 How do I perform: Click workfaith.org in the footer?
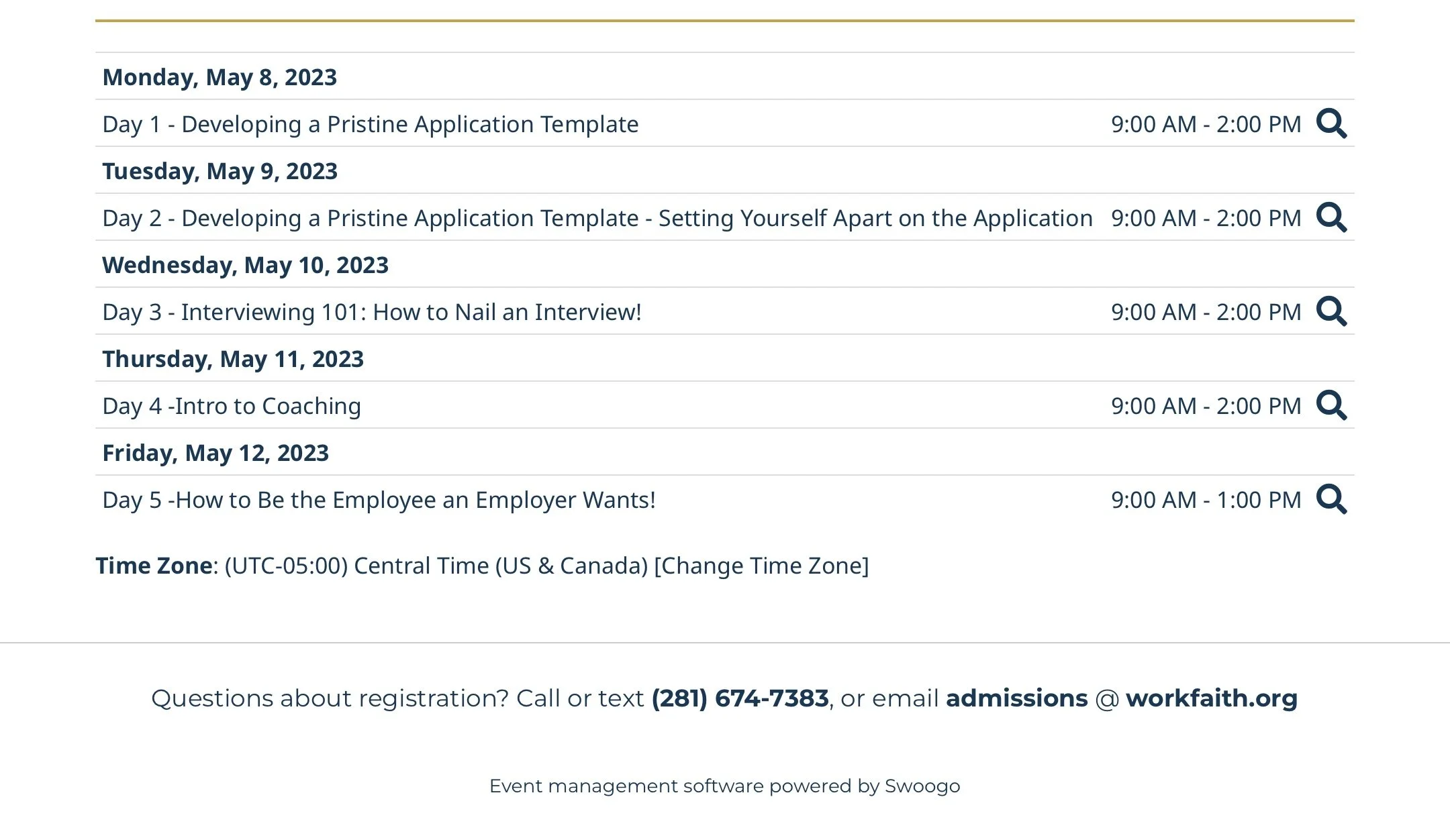point(1211,698)
